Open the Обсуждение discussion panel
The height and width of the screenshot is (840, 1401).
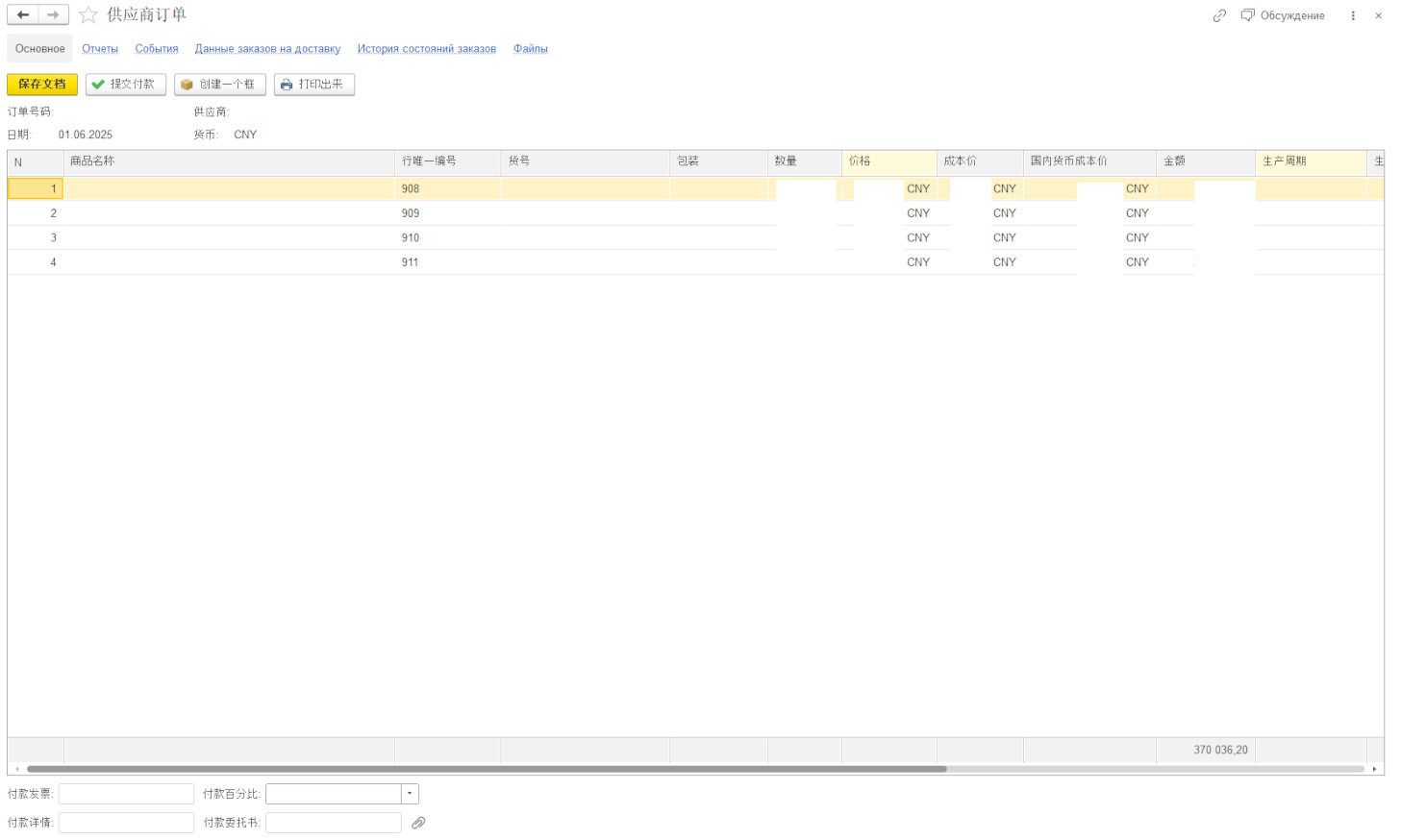pyautogui.click(x=1283, y=15)
